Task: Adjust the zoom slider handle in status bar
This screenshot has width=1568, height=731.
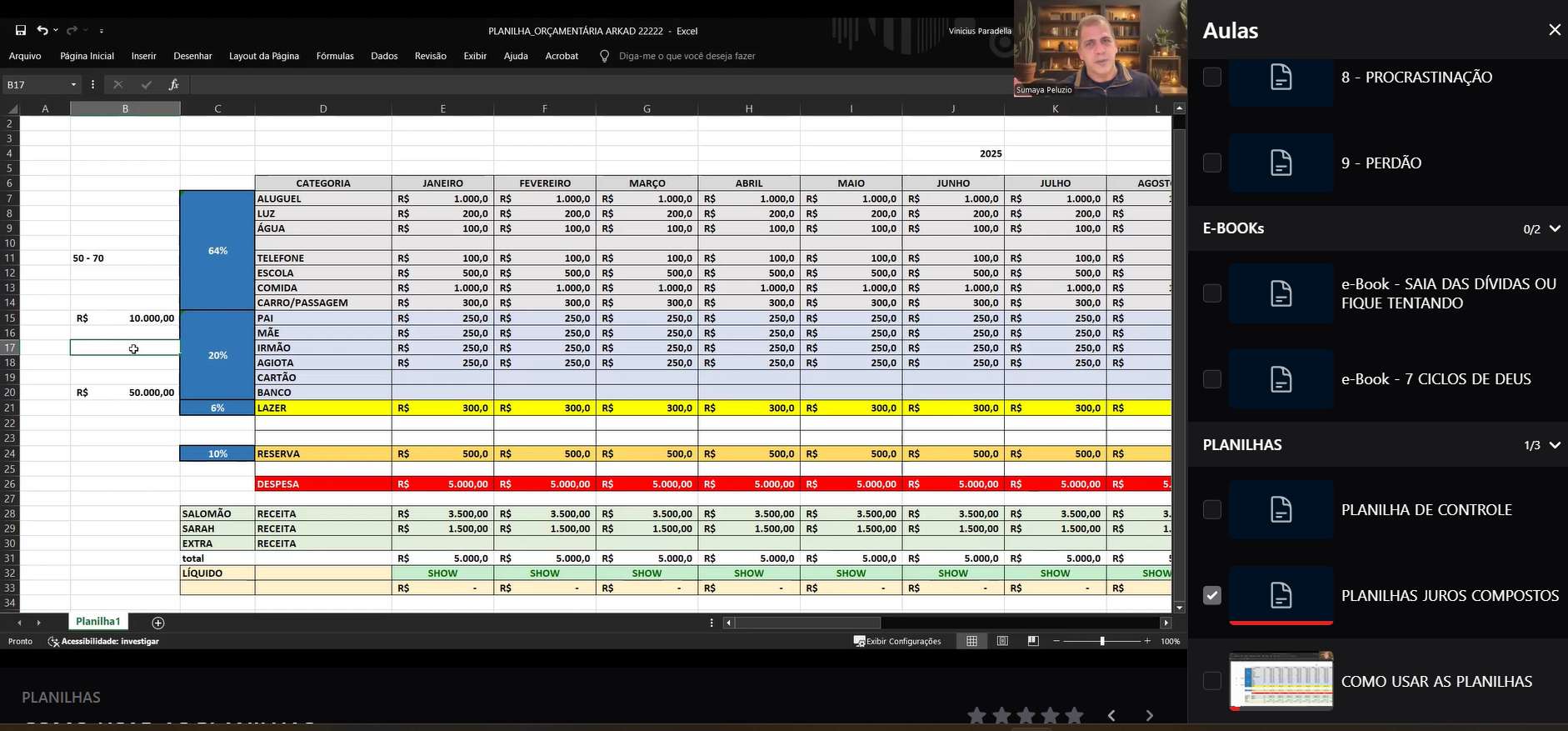Action: pyautogui.click(x=1102, y=641)
